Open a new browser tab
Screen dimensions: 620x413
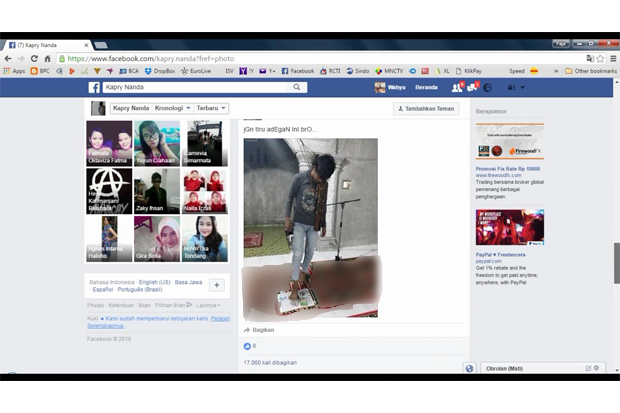[101, 45]
